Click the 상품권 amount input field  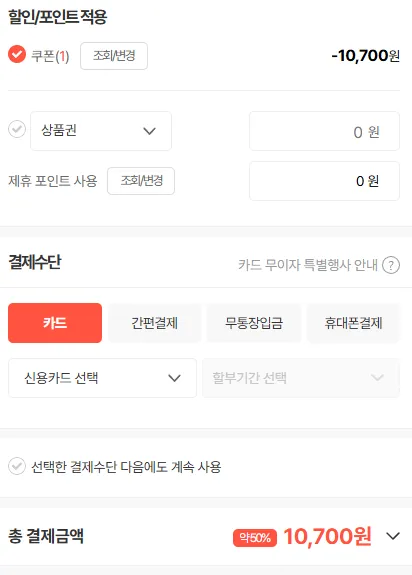tap(324, 131)
